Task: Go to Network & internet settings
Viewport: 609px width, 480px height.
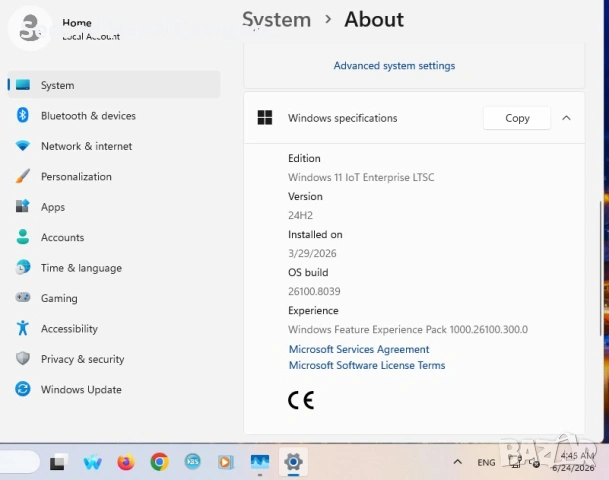Action: tap(114, 146)
